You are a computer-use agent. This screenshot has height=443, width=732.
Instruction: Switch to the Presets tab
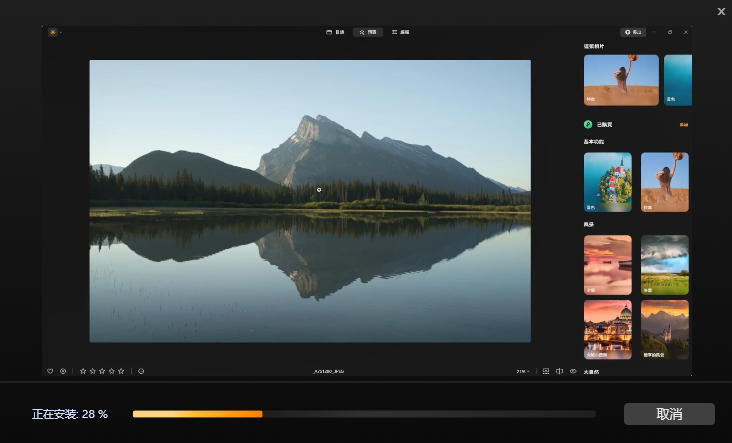[367, 32]
